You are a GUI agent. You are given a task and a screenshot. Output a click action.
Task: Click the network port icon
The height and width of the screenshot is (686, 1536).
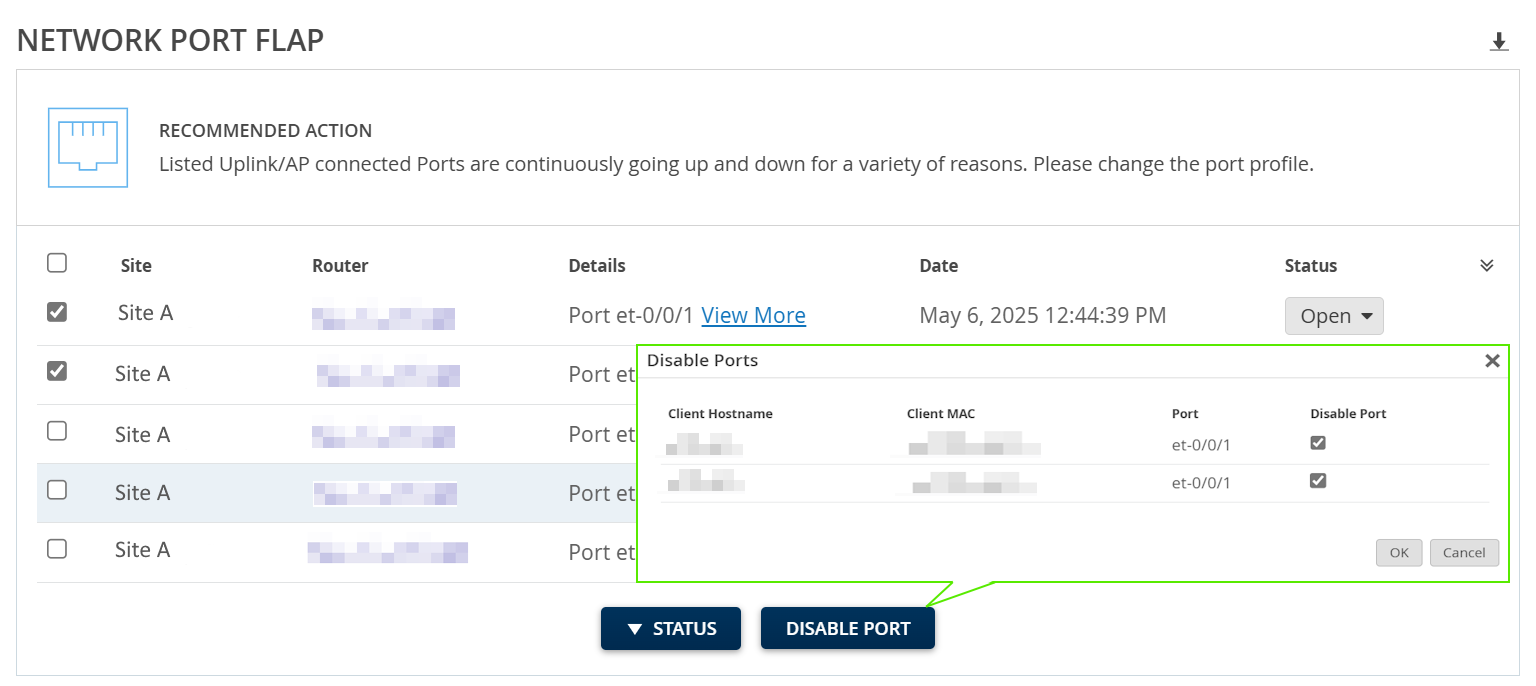coord(88,147)
